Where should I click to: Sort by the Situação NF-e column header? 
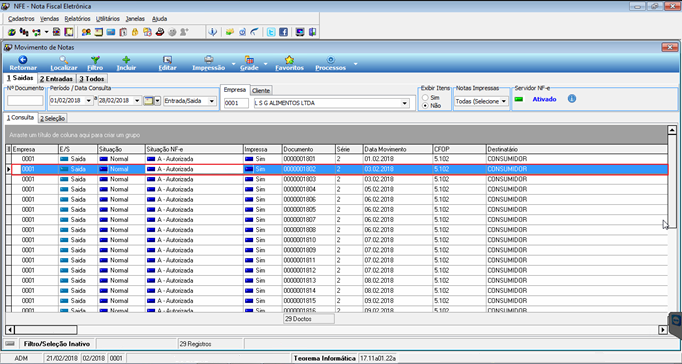pyautogui.click(x=194, y=149)
